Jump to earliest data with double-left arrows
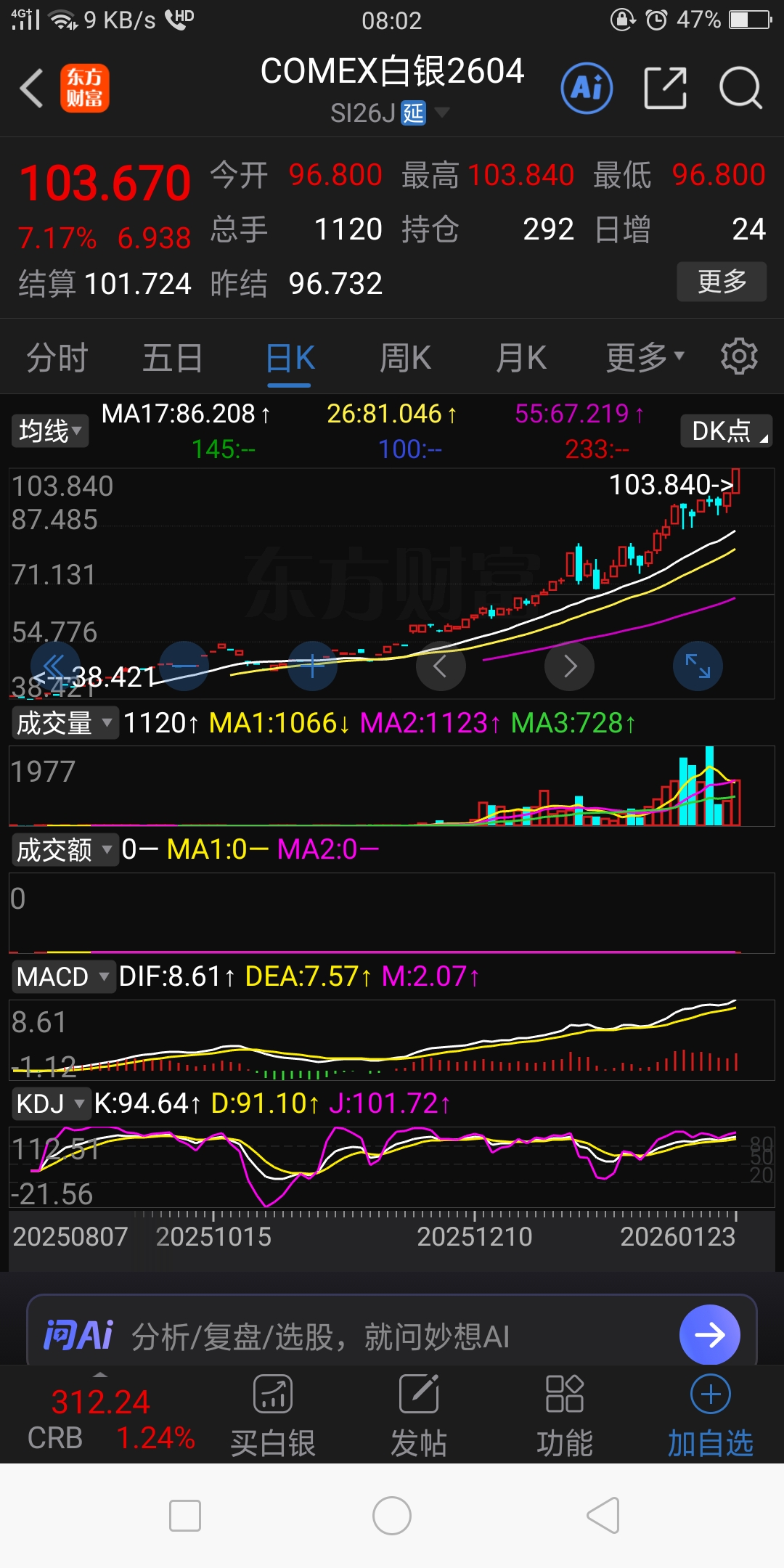The image size is (784, 1568). 55,666
